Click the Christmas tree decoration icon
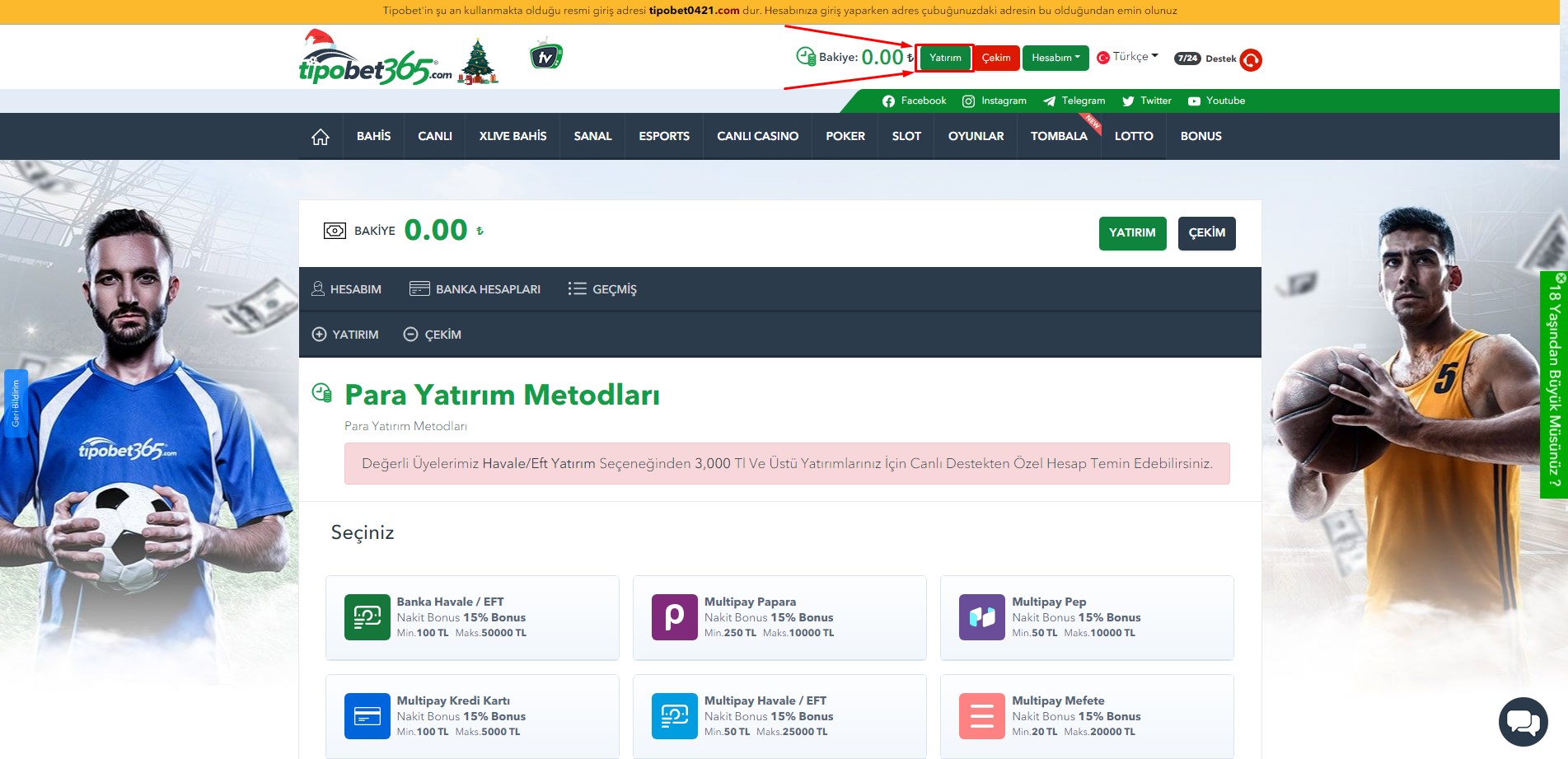The image size is (1568, 759). point(478,61)
